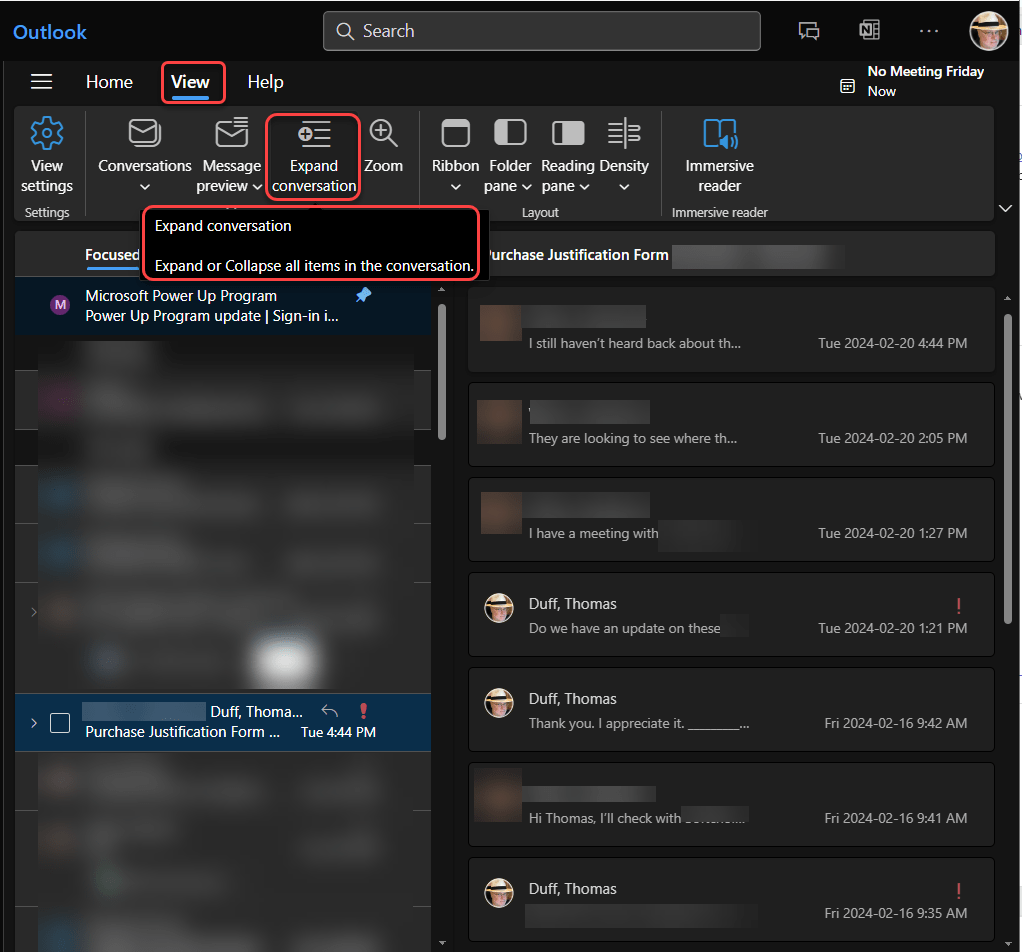Open the chat bubble icon in header
Image resolution: width=1022 pixels, height=952 pixels.
click(x=809, y=31)
